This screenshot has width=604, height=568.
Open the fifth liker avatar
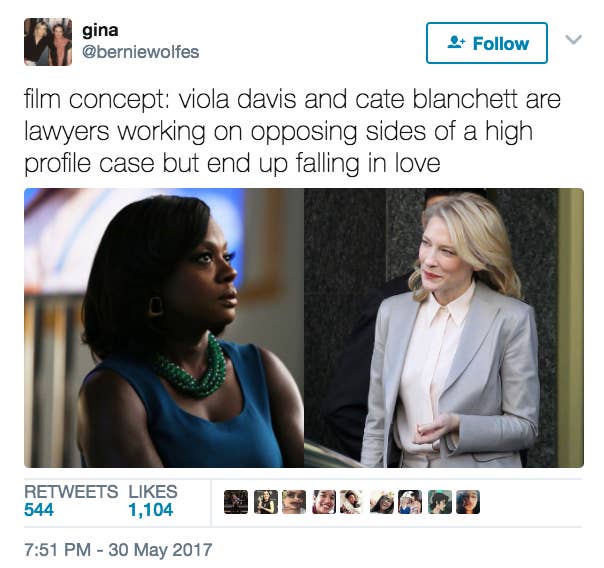click(352, 502)
